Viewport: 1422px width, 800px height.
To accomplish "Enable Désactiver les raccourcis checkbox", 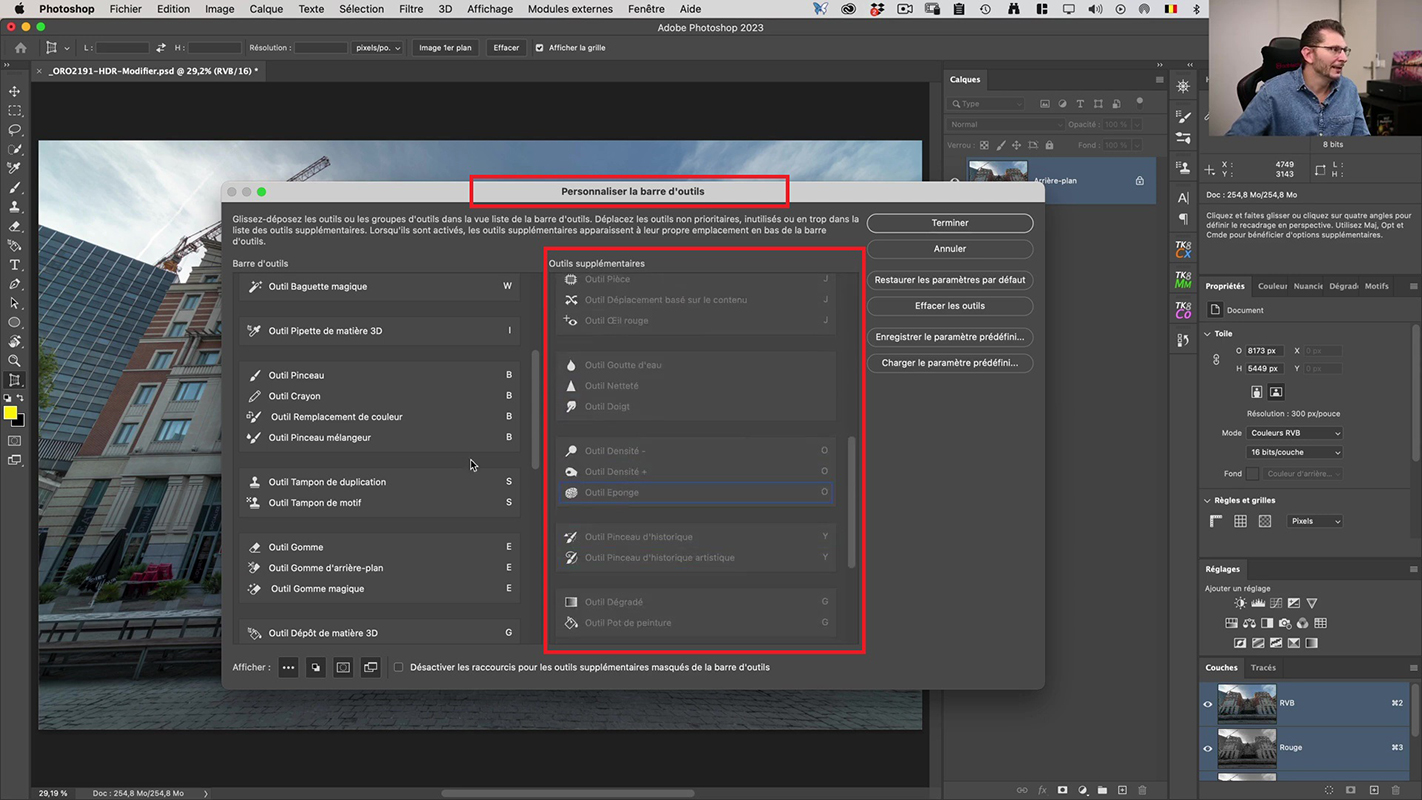I will coord(399,668).
